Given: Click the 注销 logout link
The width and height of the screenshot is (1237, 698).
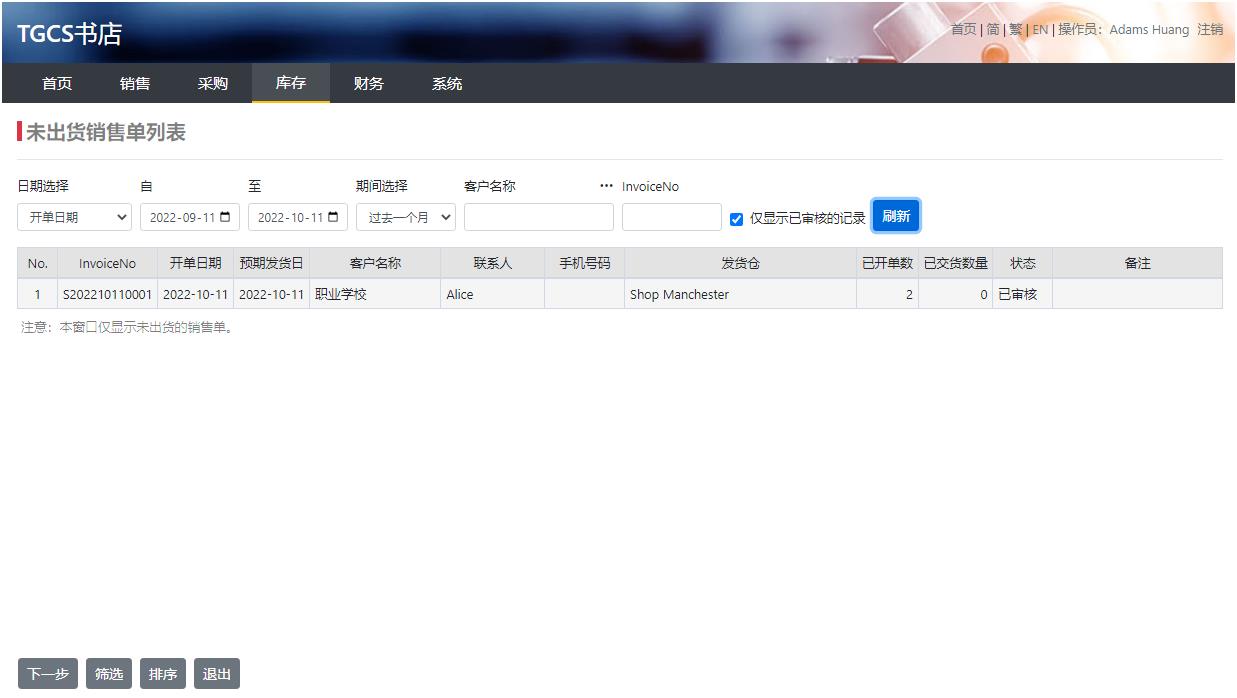Looking at the screenshot, I should 1210,30.
